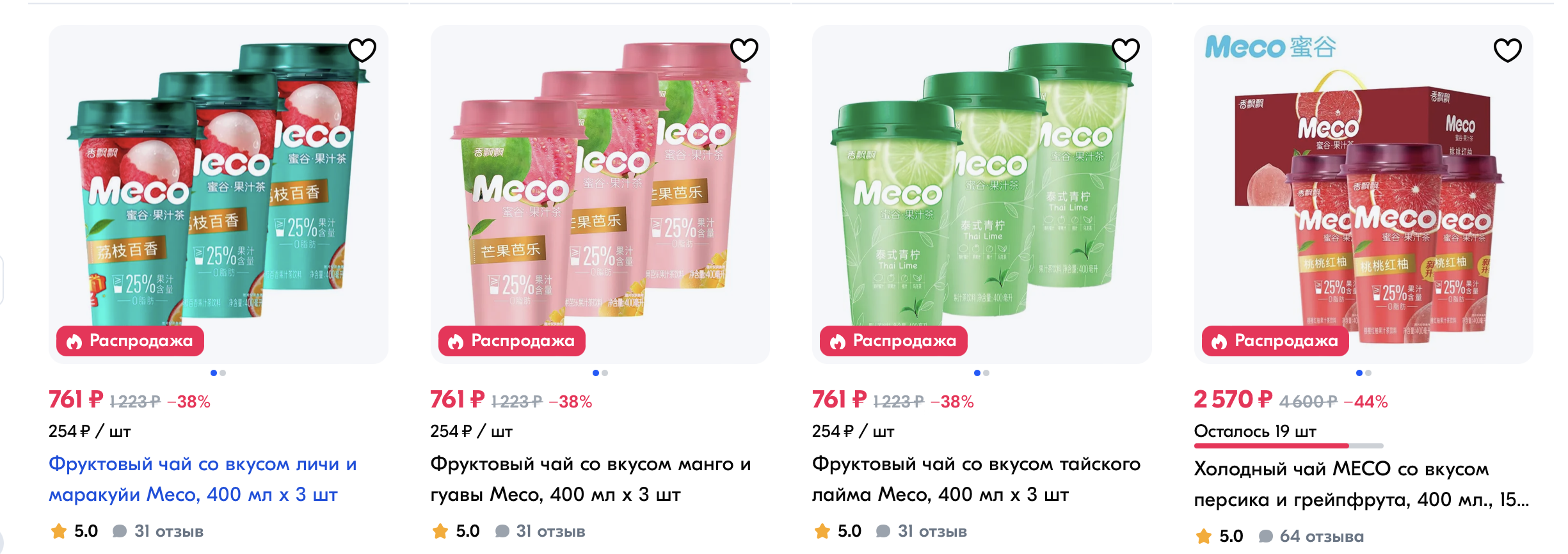Open mango and guava tea title link
1568x554 pixels.
click(590, 479)
